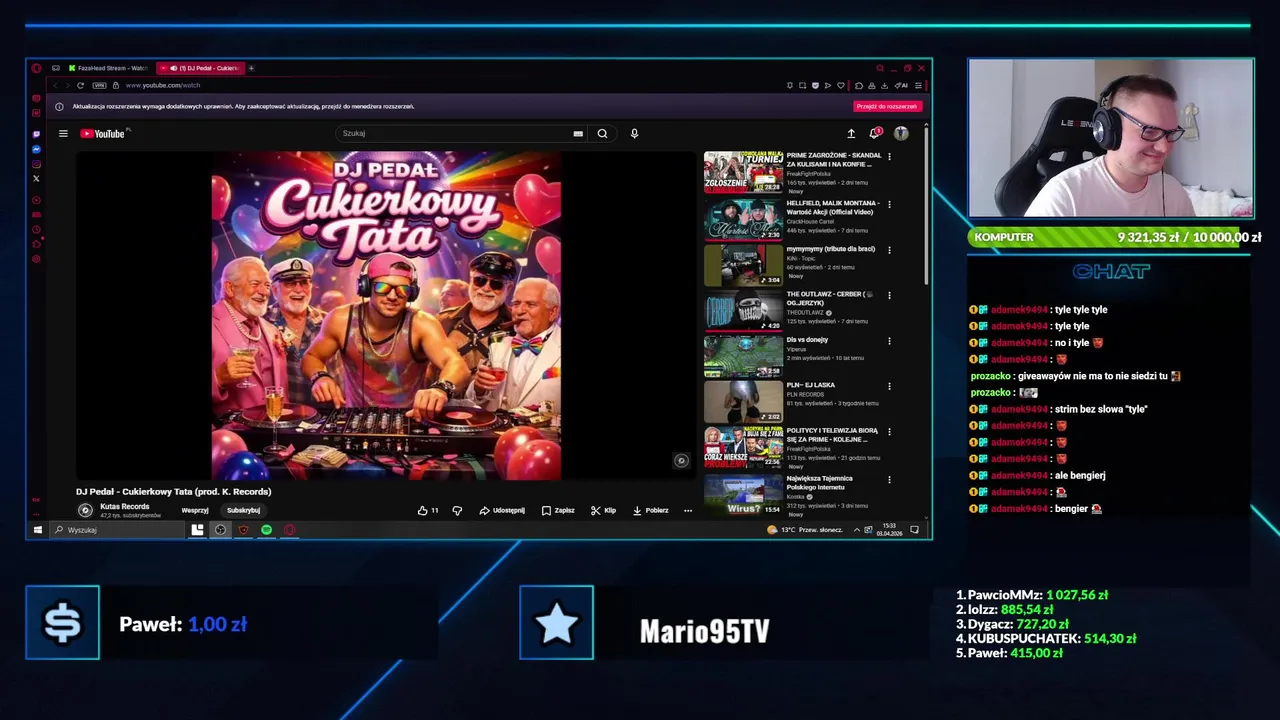Click the Wesprzyj support button
The image size is (1280, 720).
point(195,510)
